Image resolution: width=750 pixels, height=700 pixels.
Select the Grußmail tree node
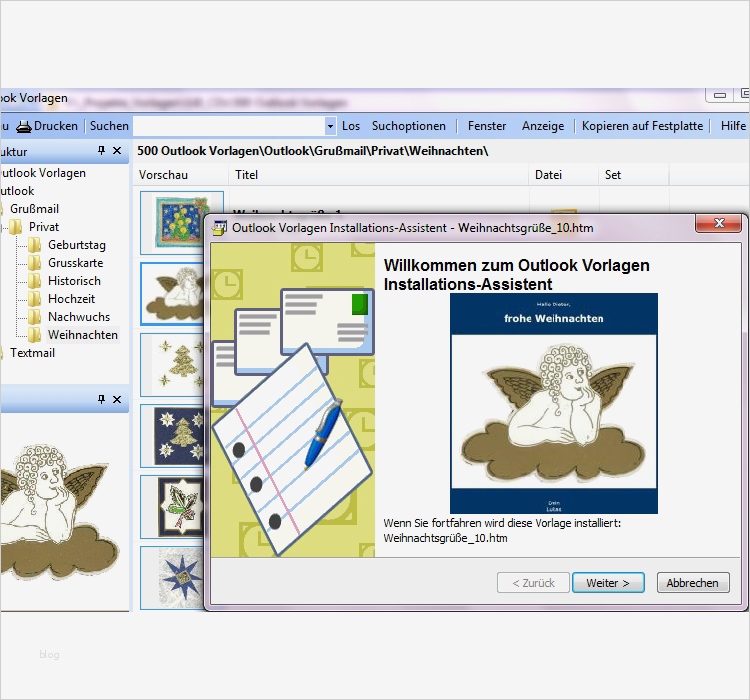(34, 209)
